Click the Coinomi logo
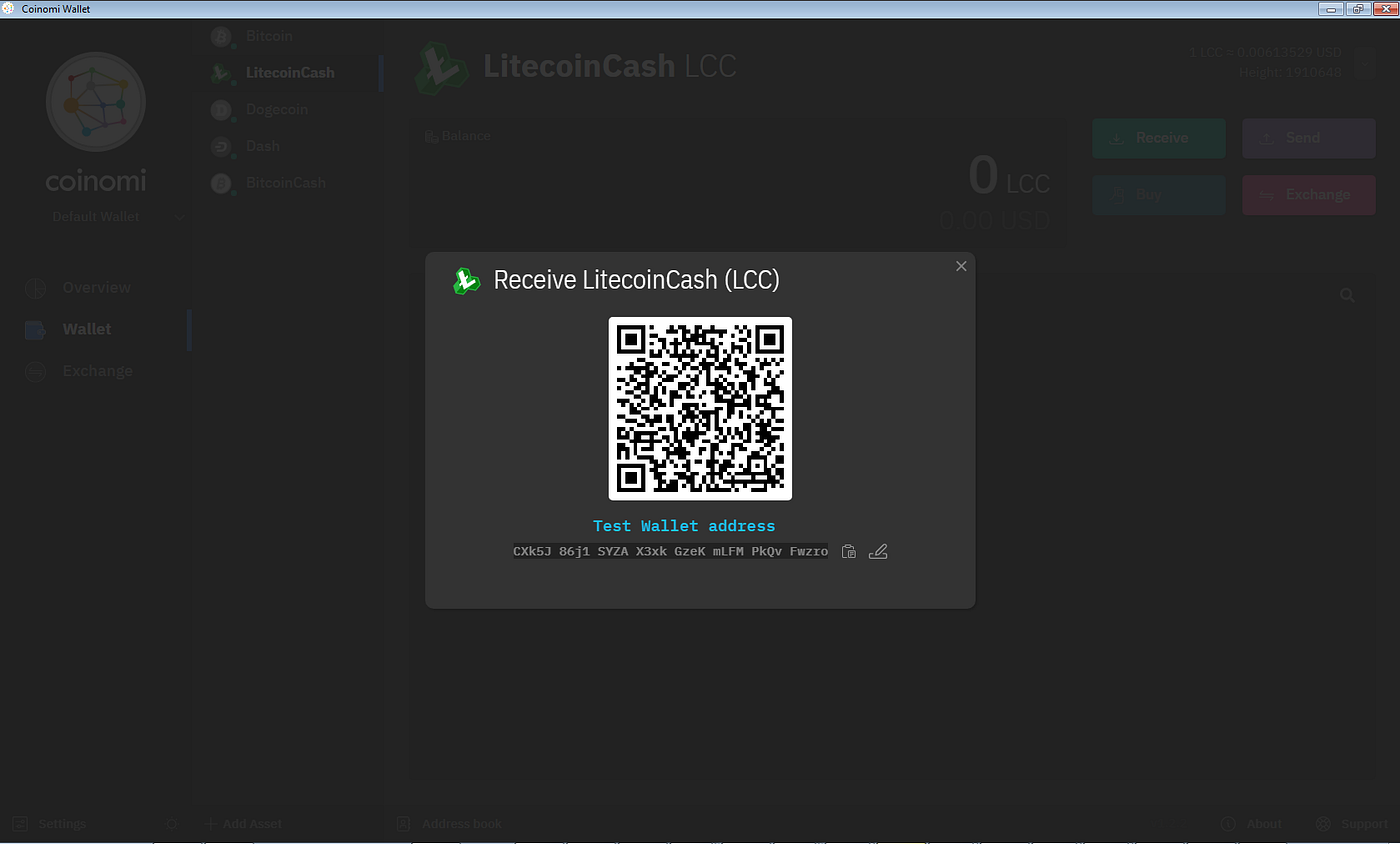The height and width of the screenshot is (844, 1400). coord(96,102)
